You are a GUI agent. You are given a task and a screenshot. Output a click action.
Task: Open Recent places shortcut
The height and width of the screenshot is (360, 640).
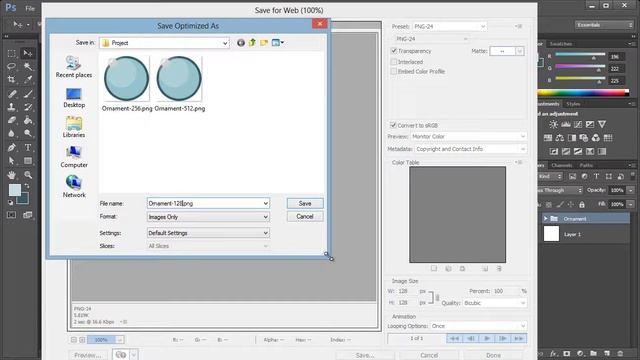tap(74, 67)
